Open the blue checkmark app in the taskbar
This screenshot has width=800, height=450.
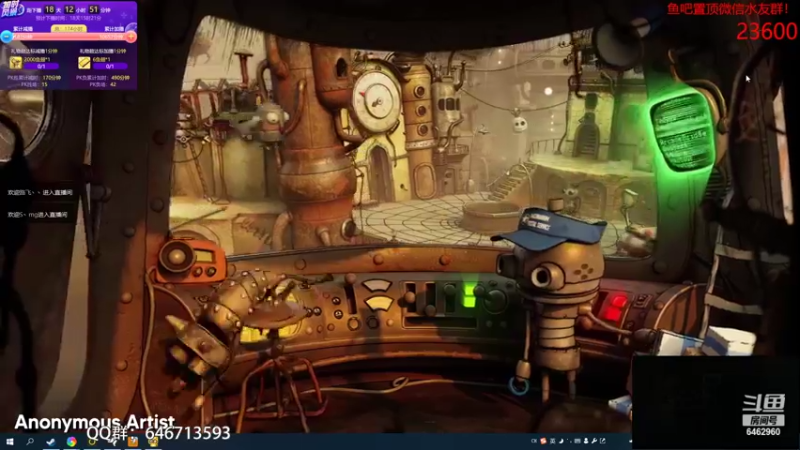[51, 442]
